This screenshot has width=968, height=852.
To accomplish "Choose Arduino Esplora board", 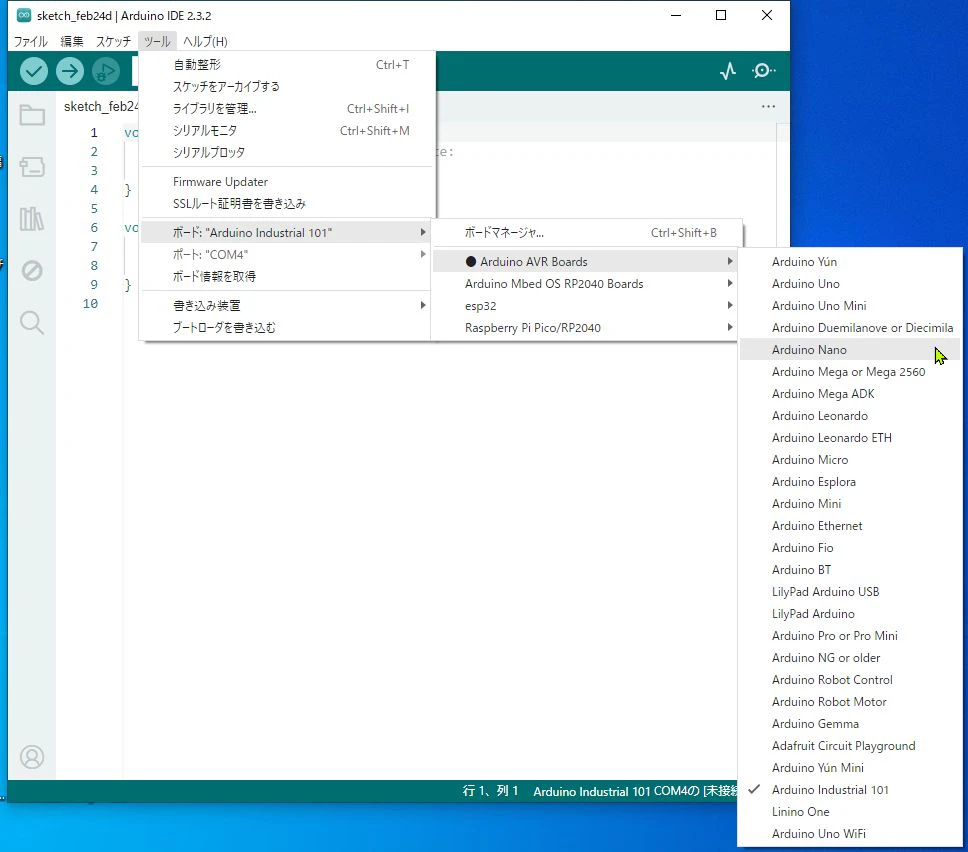I will point(850,482).
